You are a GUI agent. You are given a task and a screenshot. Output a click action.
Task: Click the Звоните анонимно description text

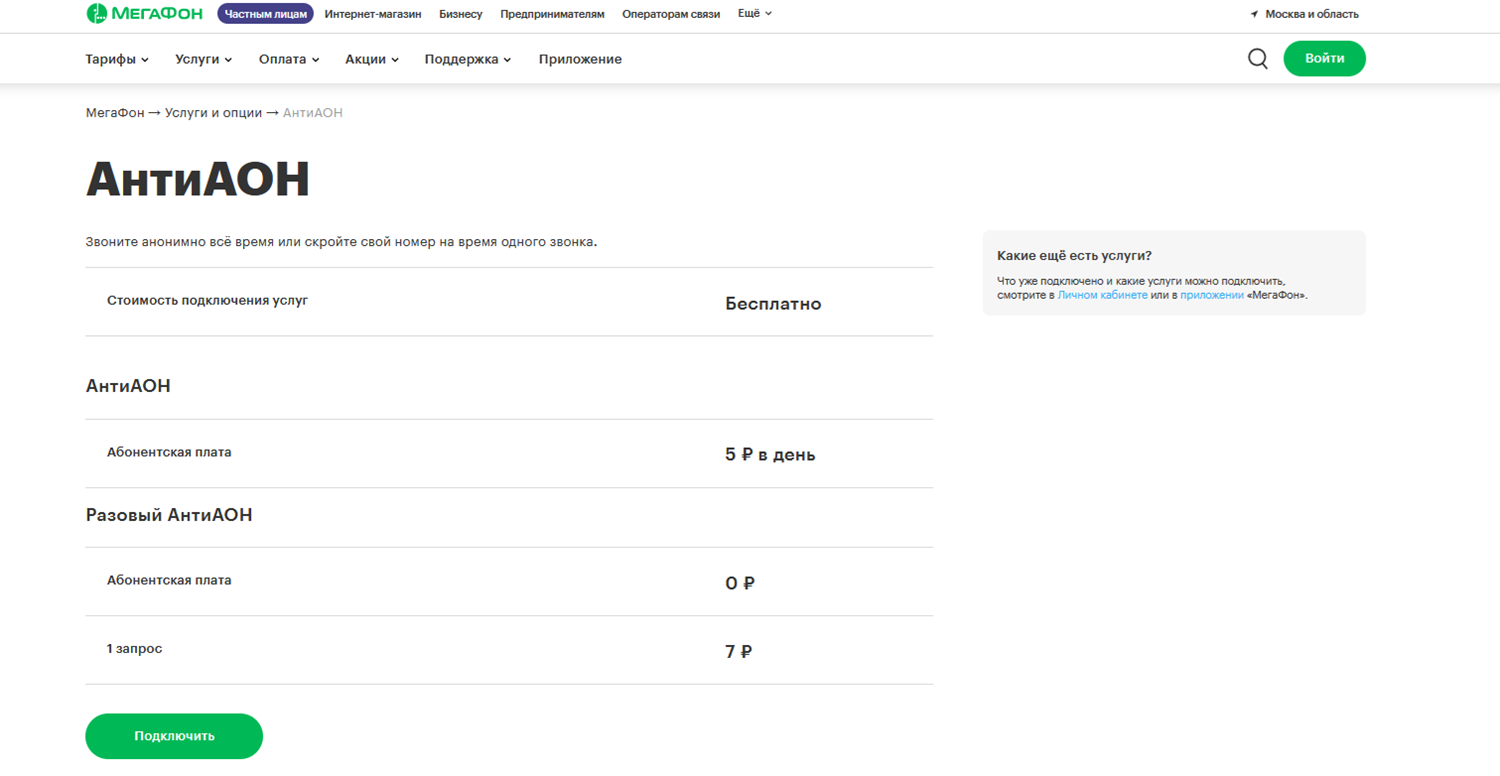(341, 242)
